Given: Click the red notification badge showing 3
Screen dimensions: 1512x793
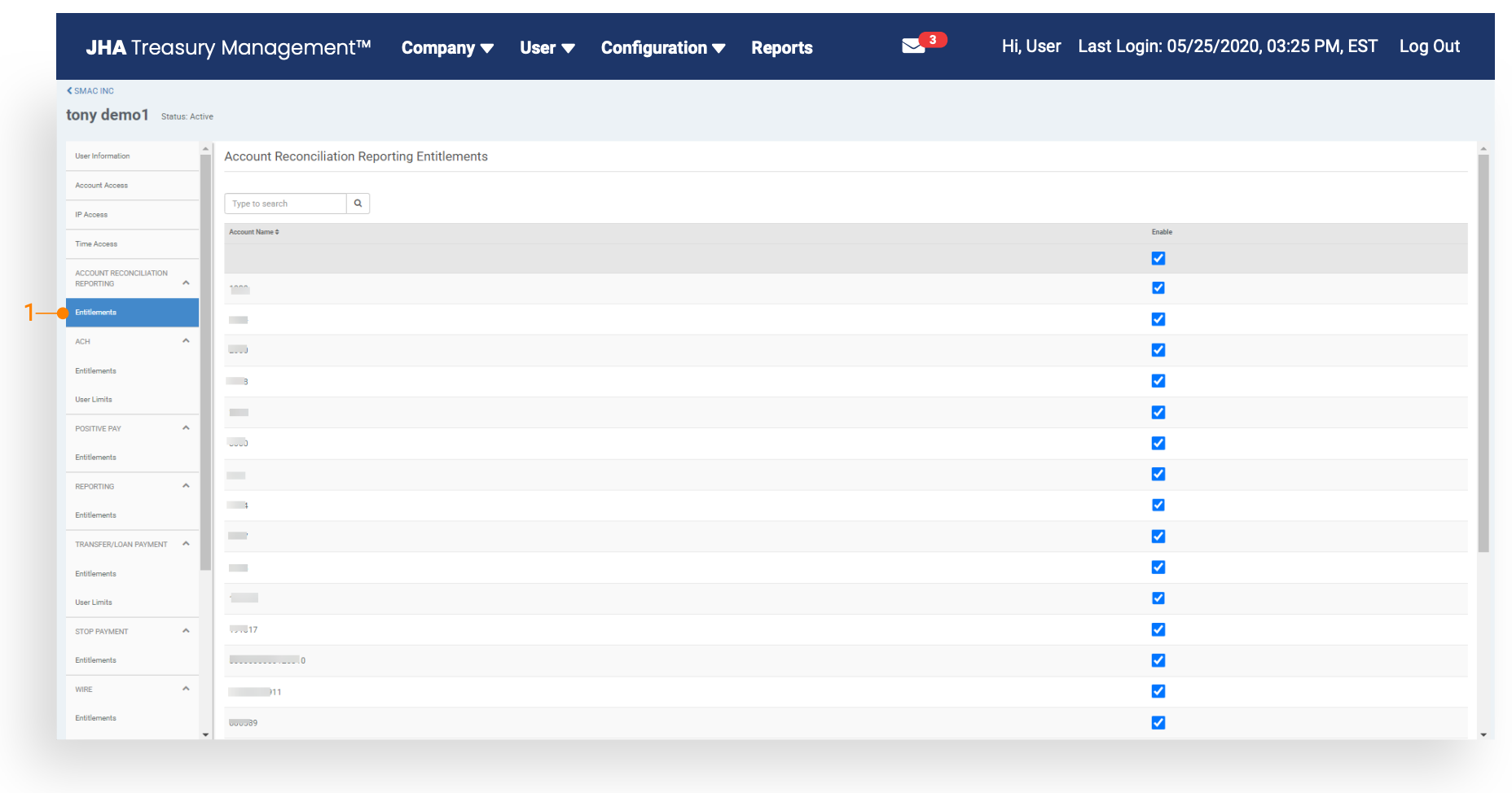Looking at the screenshot, I should click(x=933, y=40).
